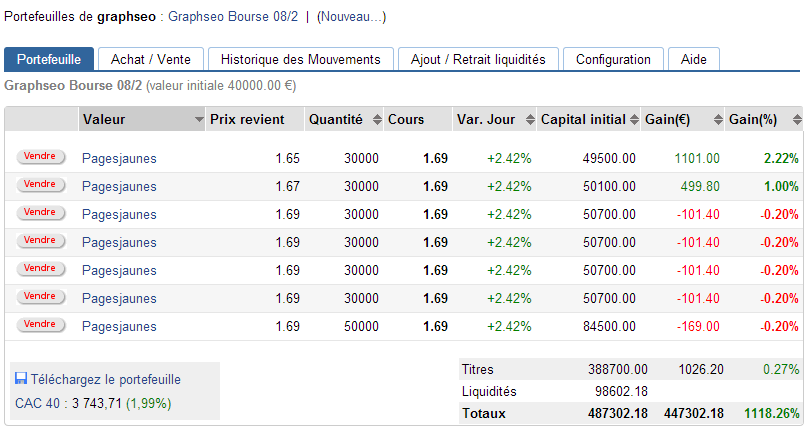Click the Téléchargez le portefeuille link
Viewport: 809px width, 431px height.
click(x=106, y=380)
